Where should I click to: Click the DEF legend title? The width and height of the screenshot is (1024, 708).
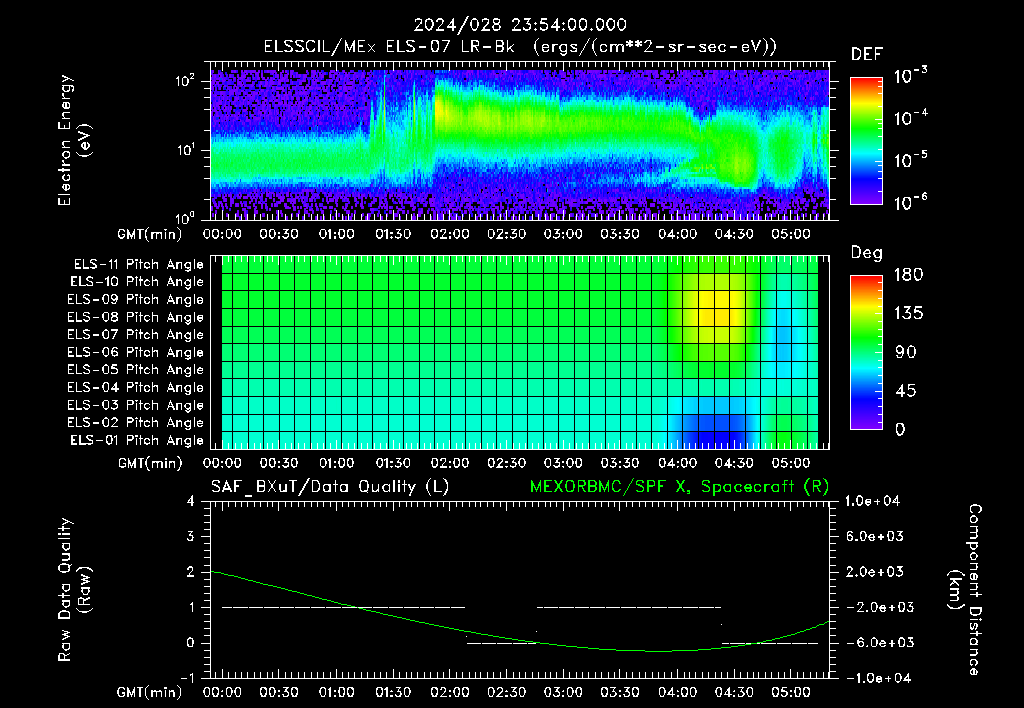[x=867, y=55]
